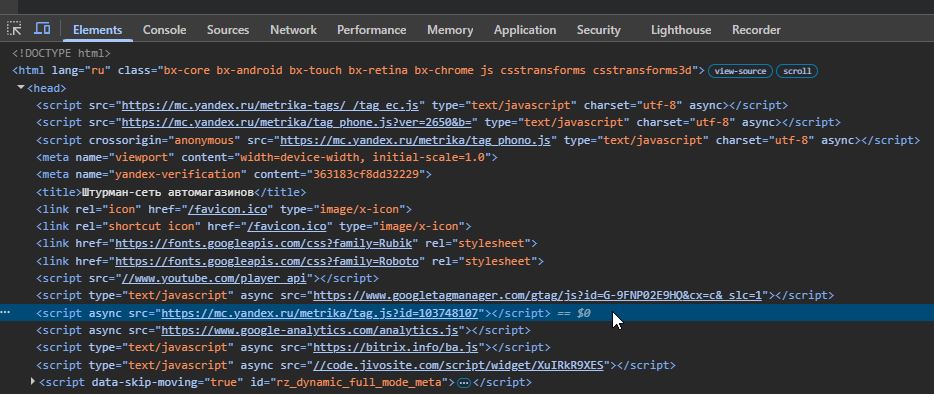Viewport: 934px width, 394px height.
Task: Open the Sources tab
Action: click(228, 30)
